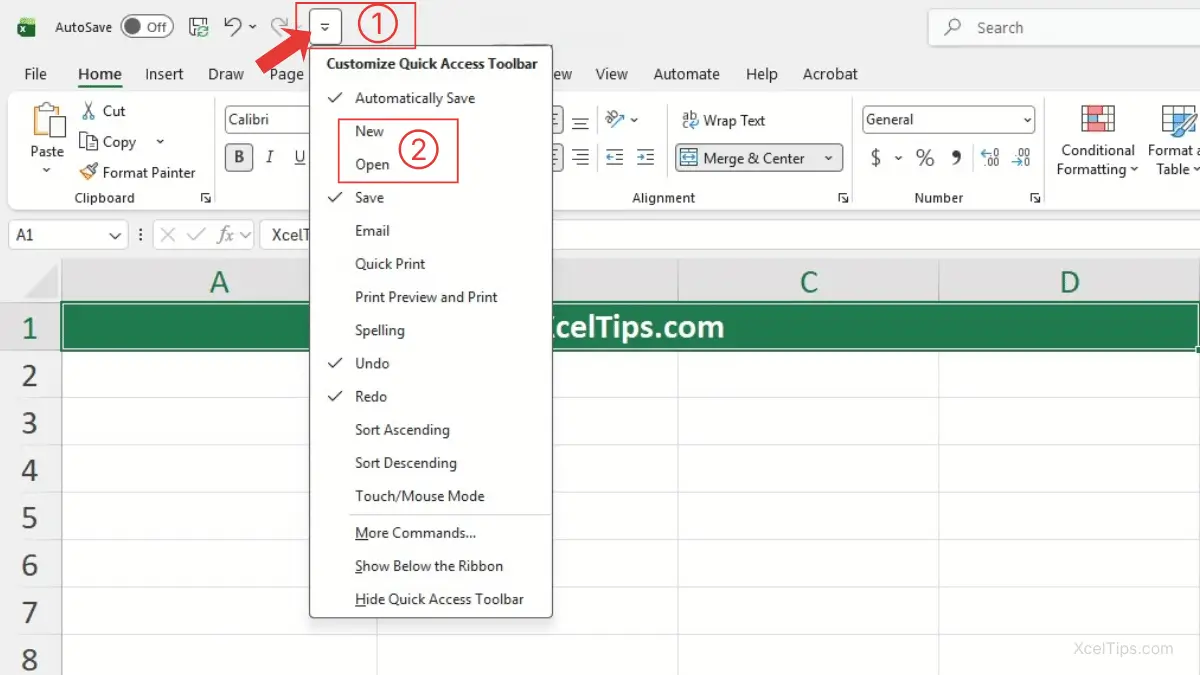Click the Percent Style icon

[x=925, y=158]
